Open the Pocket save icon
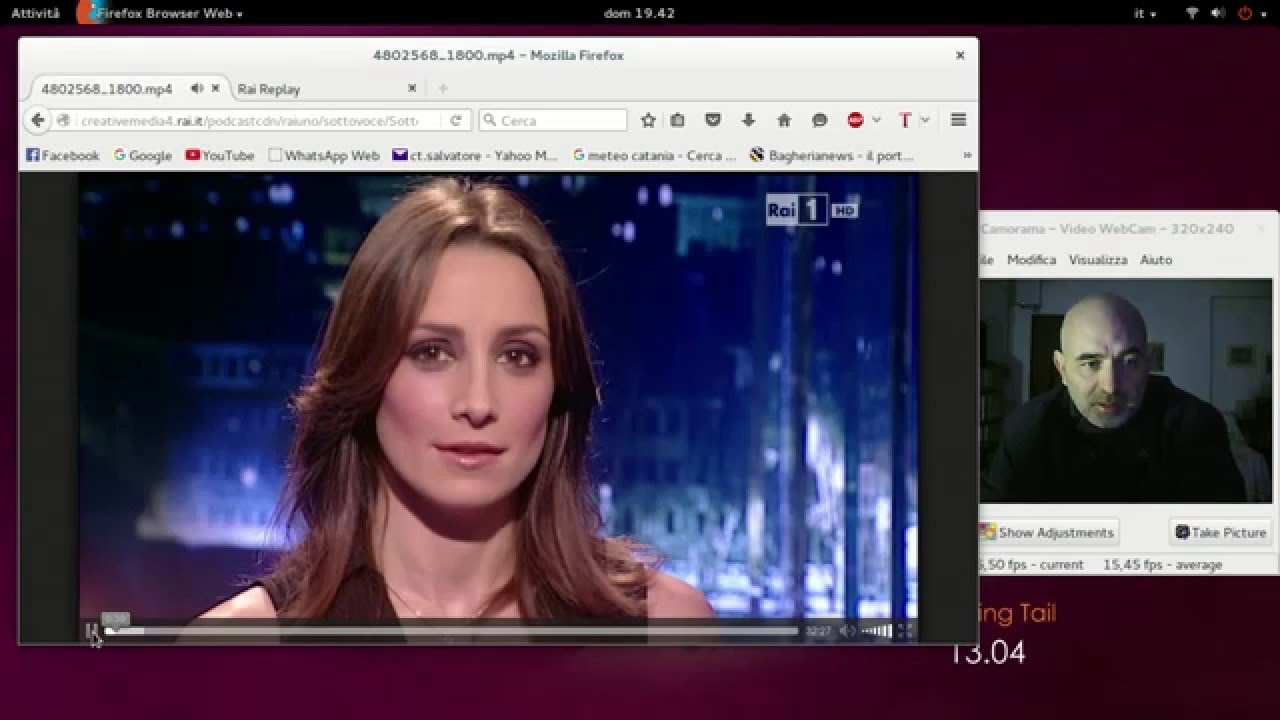 coord(713,120)
